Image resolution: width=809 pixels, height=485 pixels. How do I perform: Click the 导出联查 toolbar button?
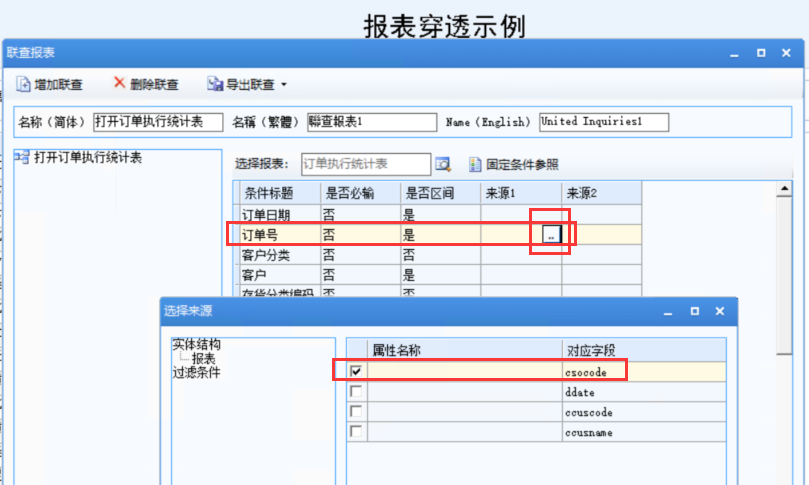[241, 84]
